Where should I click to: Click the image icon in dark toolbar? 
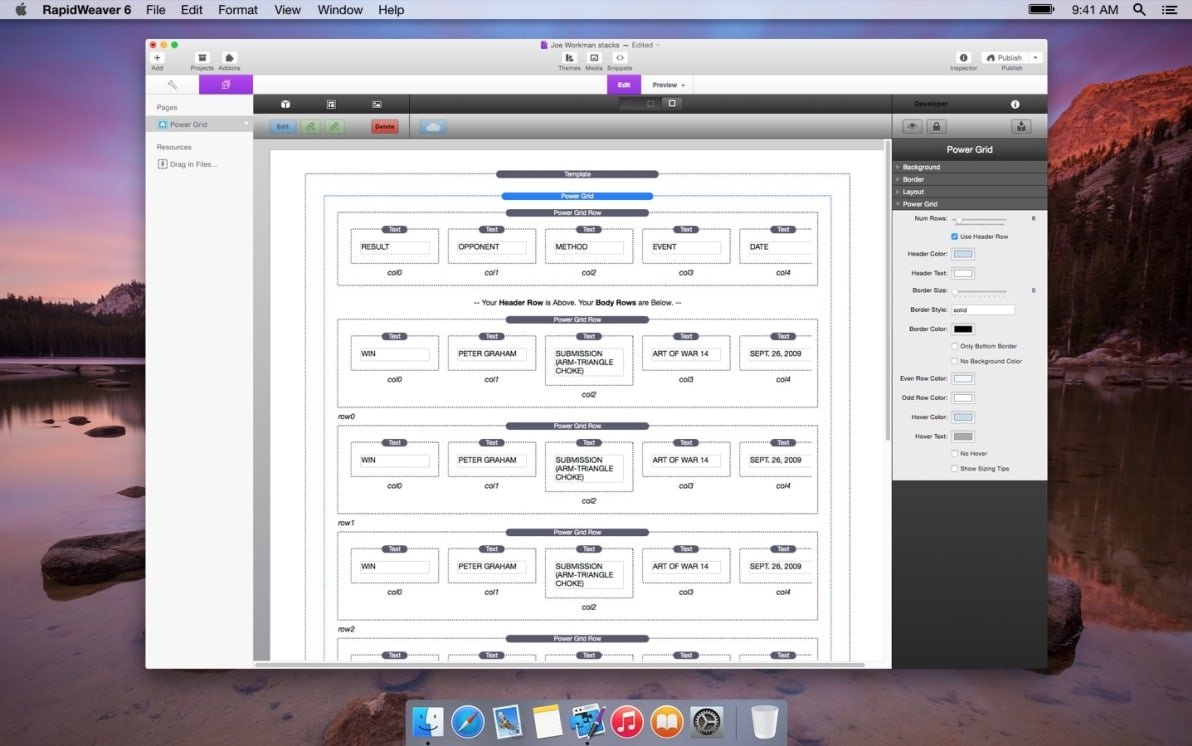[x=377, y=104]
